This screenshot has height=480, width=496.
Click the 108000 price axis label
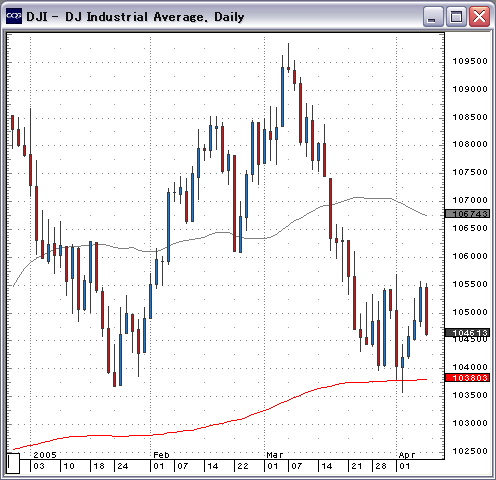[x=470, y=144]
